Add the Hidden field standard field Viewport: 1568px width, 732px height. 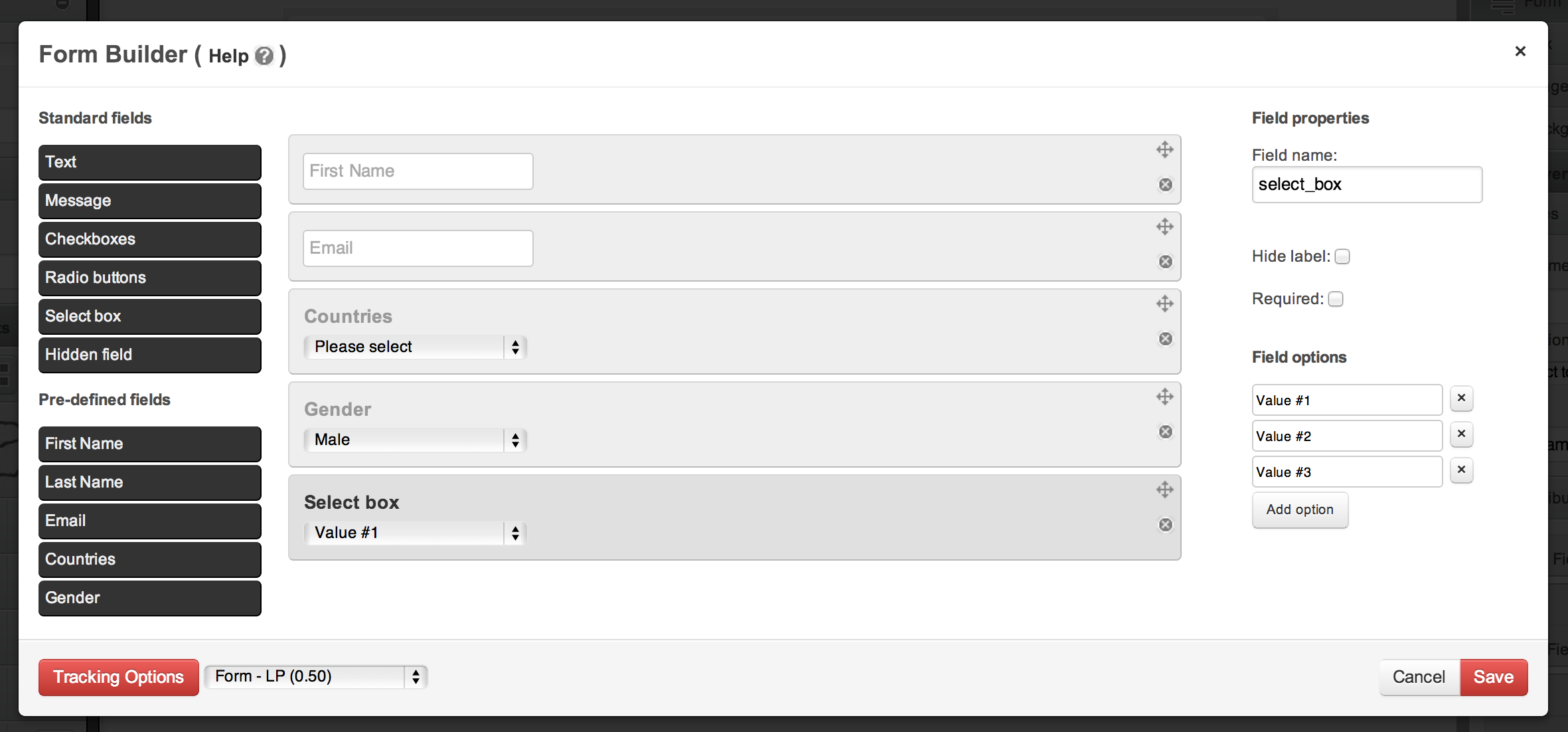coord(149,355)
